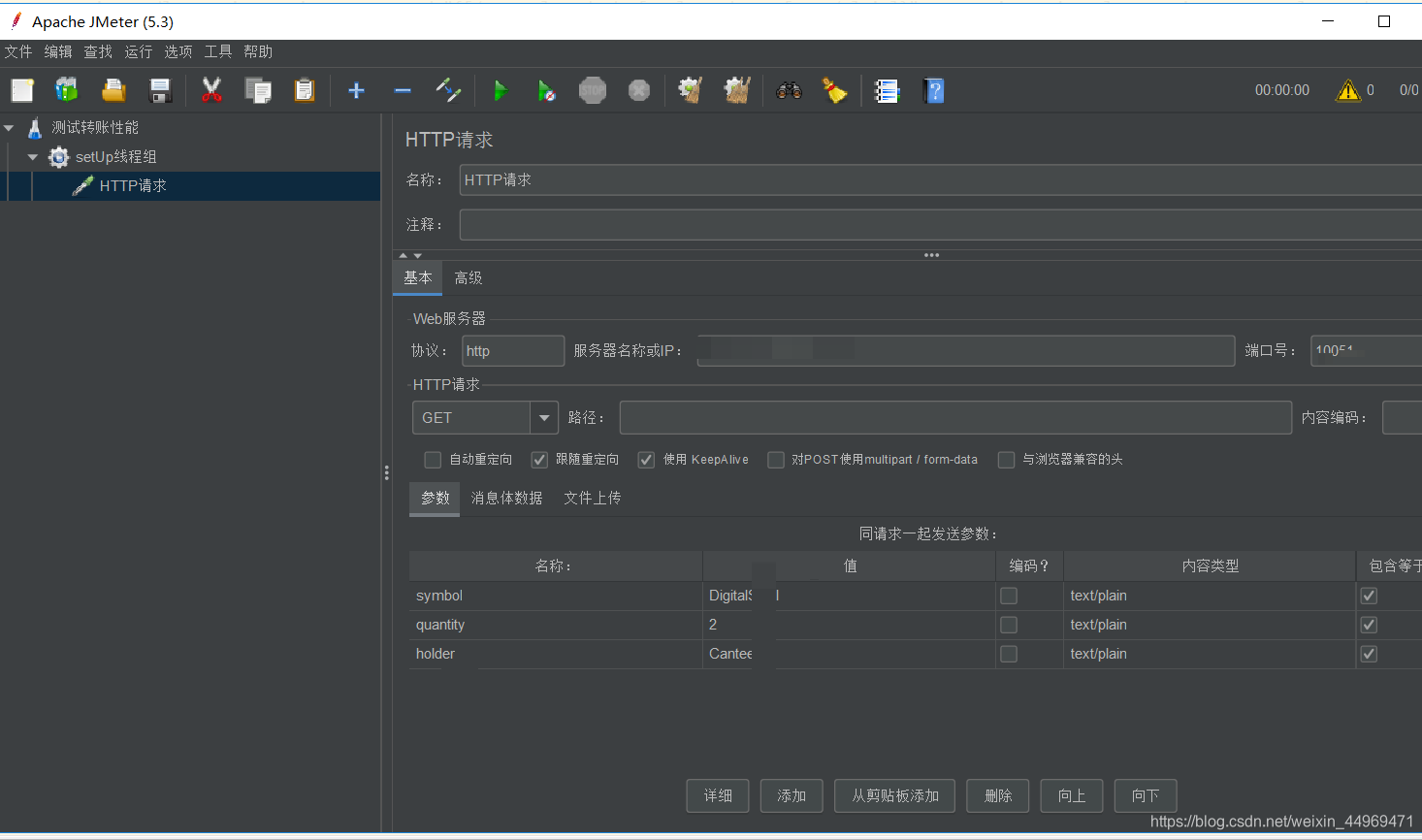Open the 帮助 menu
Image resolution: width=1422 pixels, height=840 pixels.
click(258, 51)
